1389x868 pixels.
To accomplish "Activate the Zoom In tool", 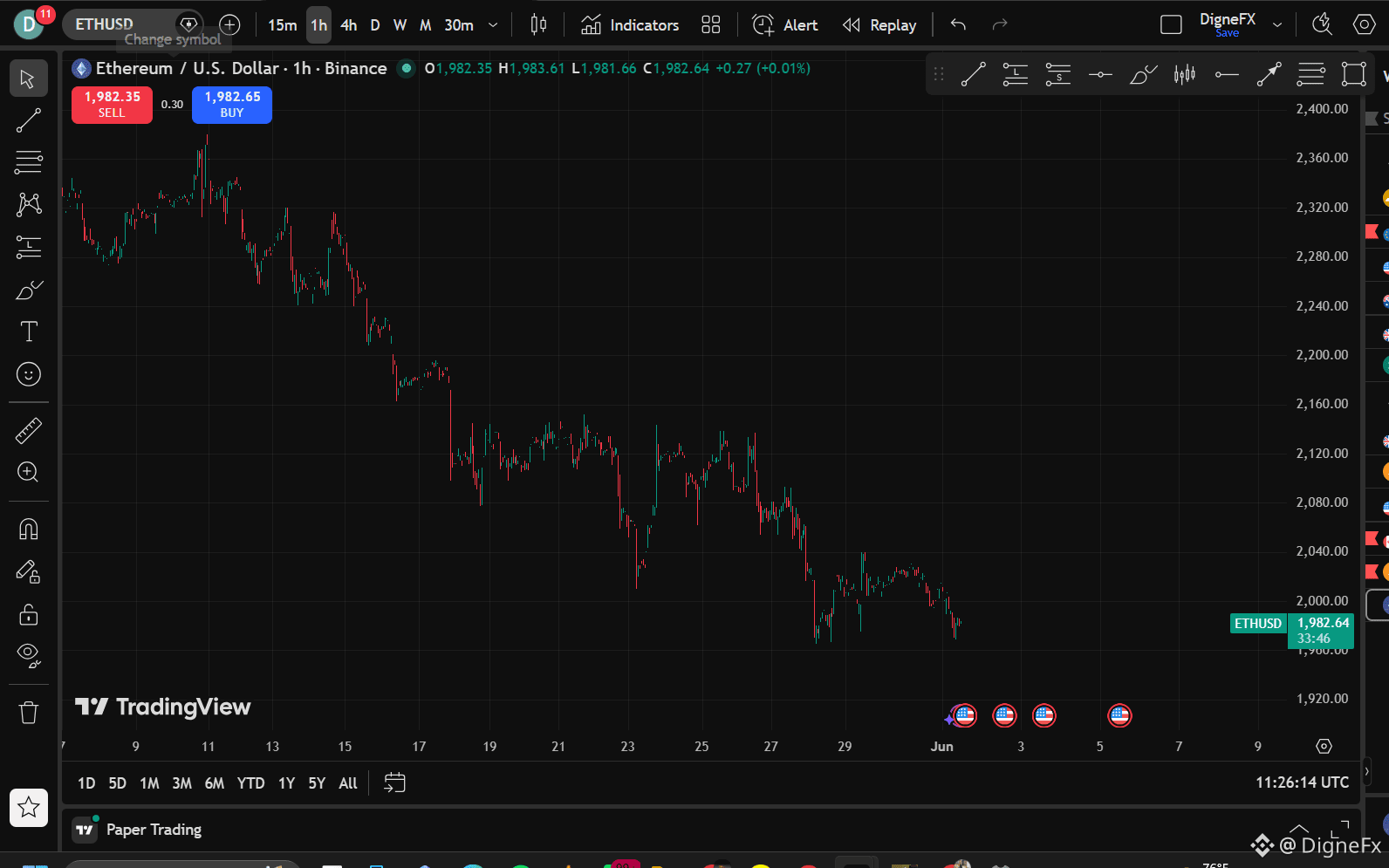I will (x=28, y=472).
